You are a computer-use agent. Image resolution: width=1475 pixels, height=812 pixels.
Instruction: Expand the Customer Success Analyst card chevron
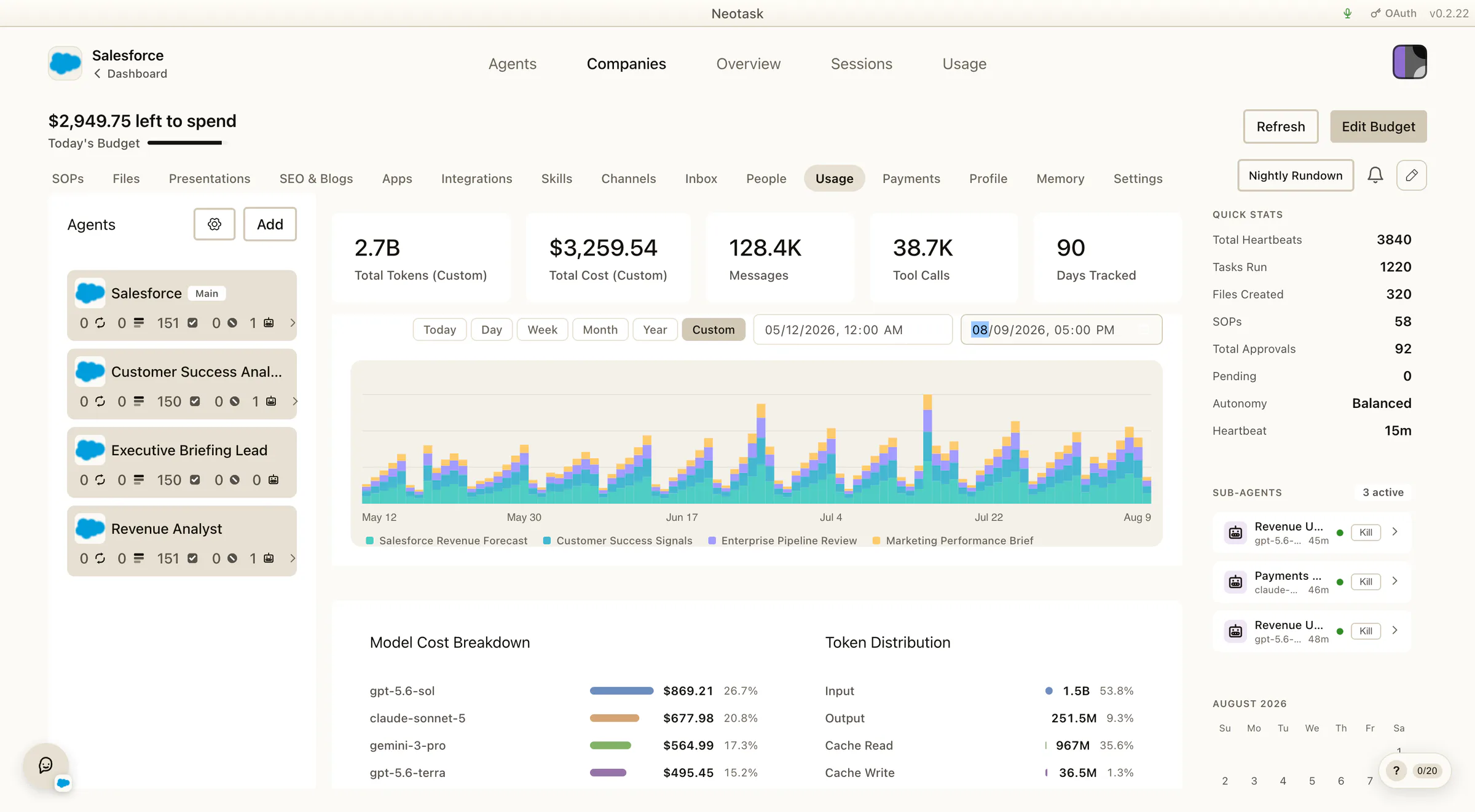point(295,401)
